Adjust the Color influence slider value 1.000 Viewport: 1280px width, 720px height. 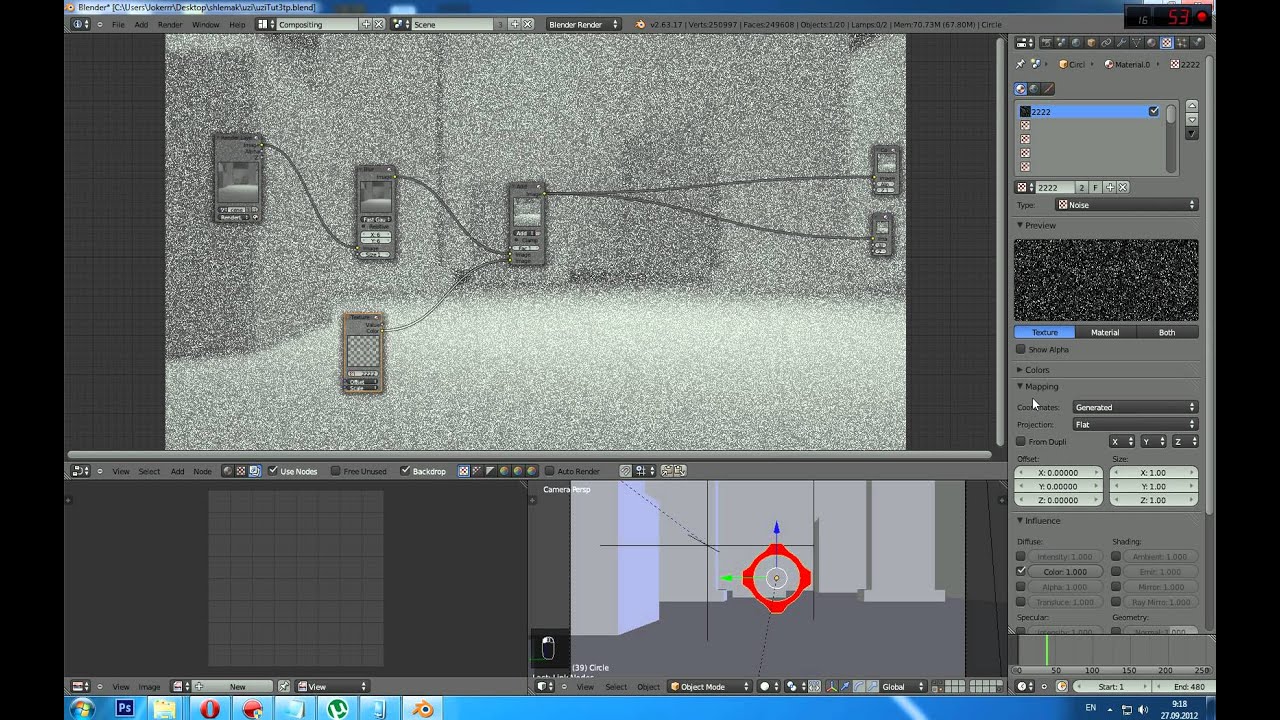click(1065, 571)
